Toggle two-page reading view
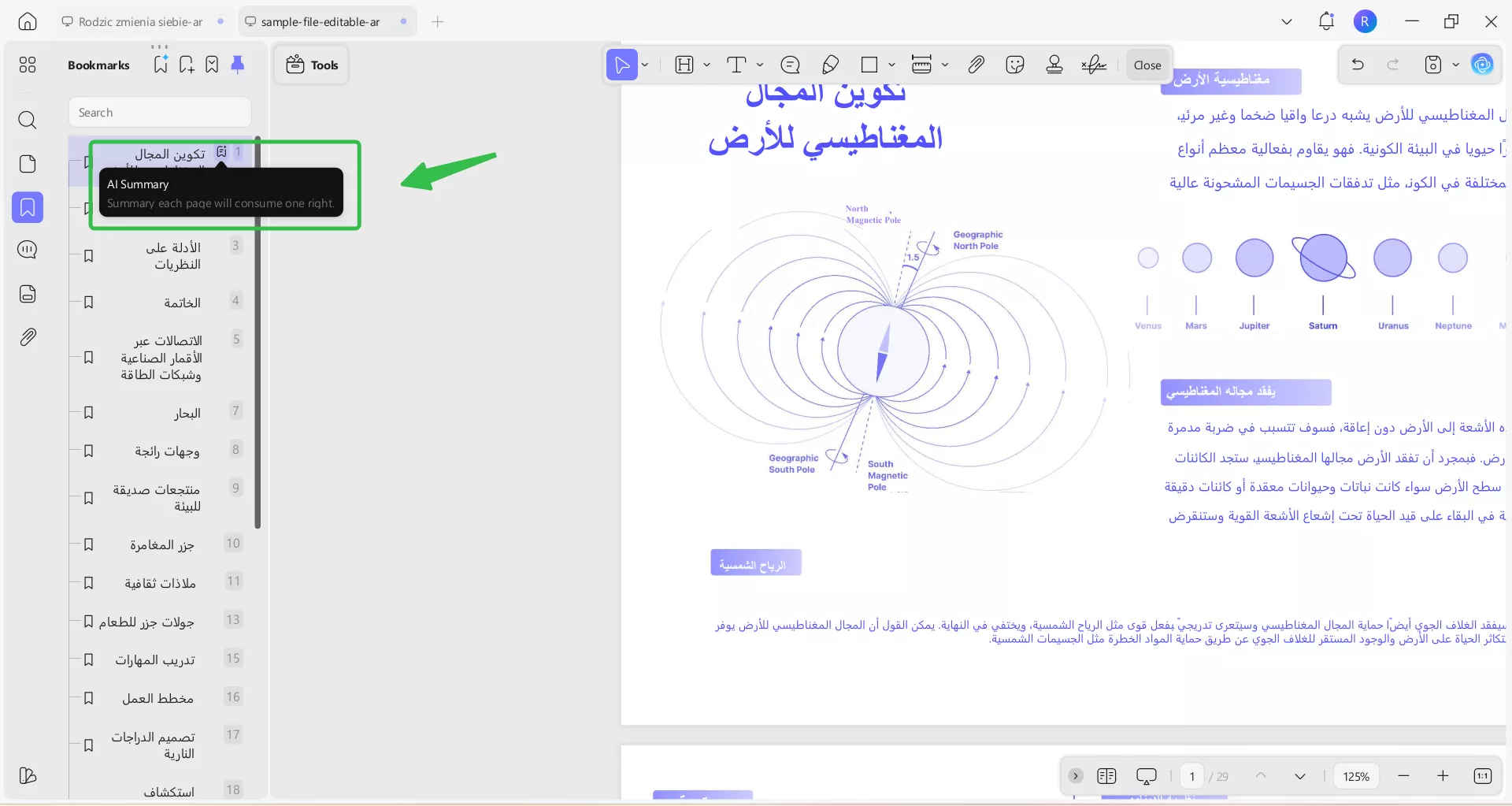Screen dimensions: 1512x806 tap(1106, 776)
